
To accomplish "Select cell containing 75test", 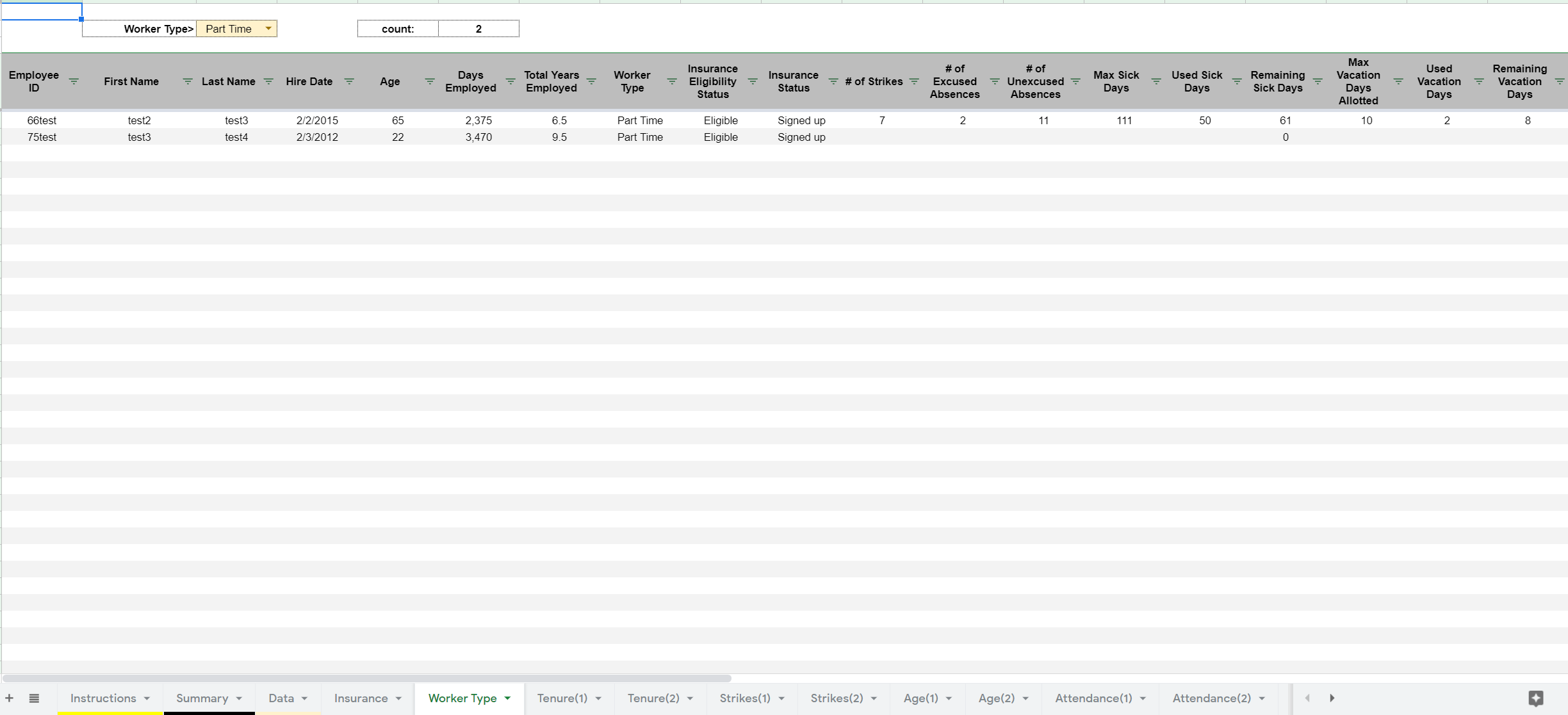I will pos(42,137).
